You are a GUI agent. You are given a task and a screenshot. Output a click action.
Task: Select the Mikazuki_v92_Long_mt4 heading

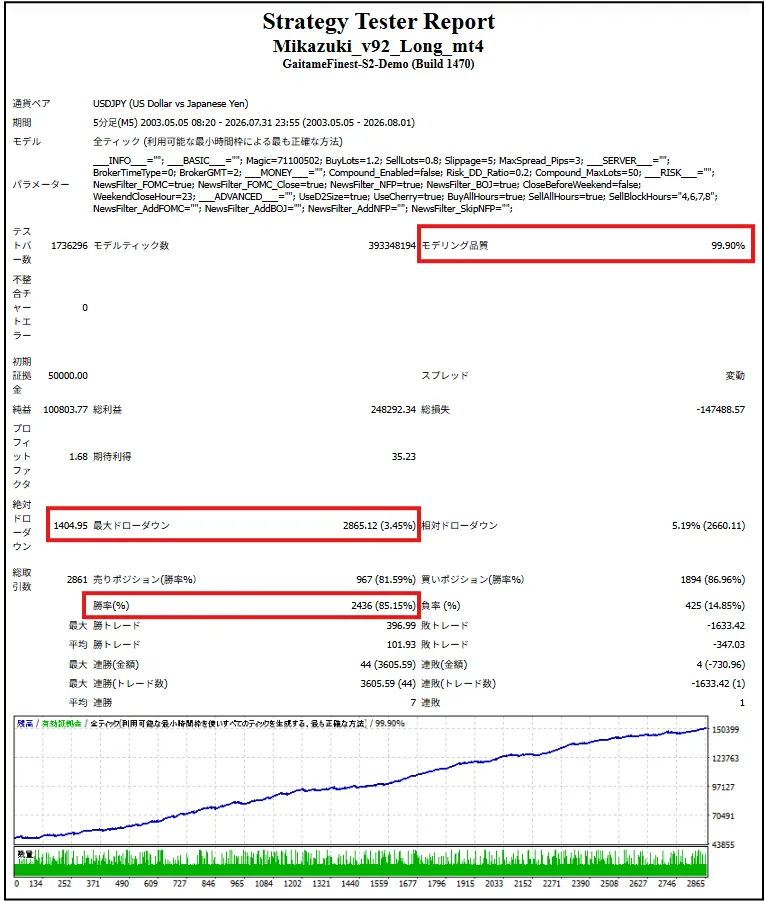(x=378, y=46)
